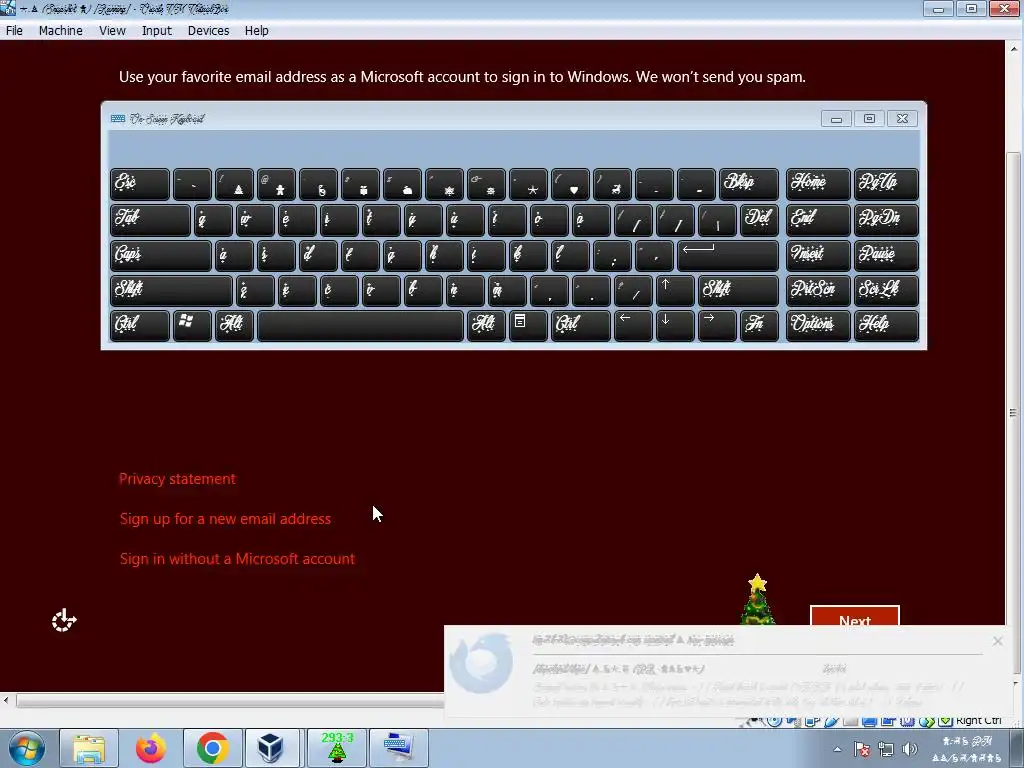Screen dimensions: 1024x768
Task: Open File Explorer from the taskbar
Action: point(89,748)
